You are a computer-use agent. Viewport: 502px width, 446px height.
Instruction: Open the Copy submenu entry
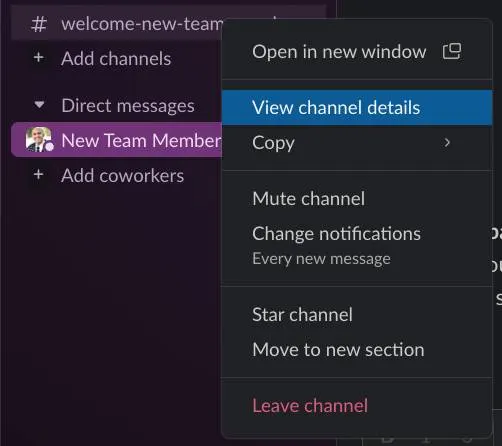point(357,143)
